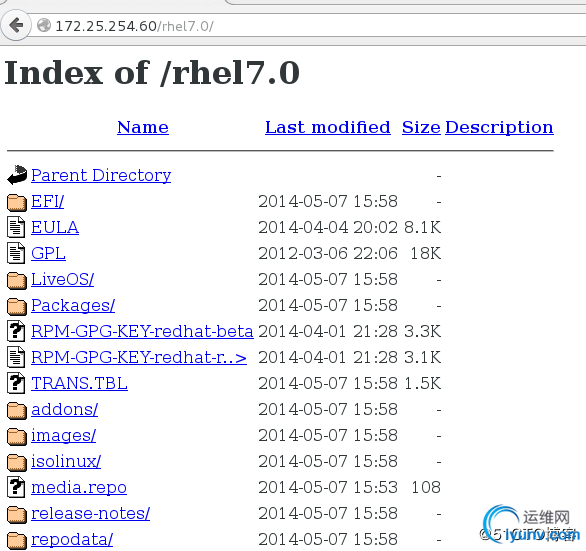Open the isolinux/ directory link
Image resolution: width=586 pixels, height=551 pixels.
coord(66,461)
